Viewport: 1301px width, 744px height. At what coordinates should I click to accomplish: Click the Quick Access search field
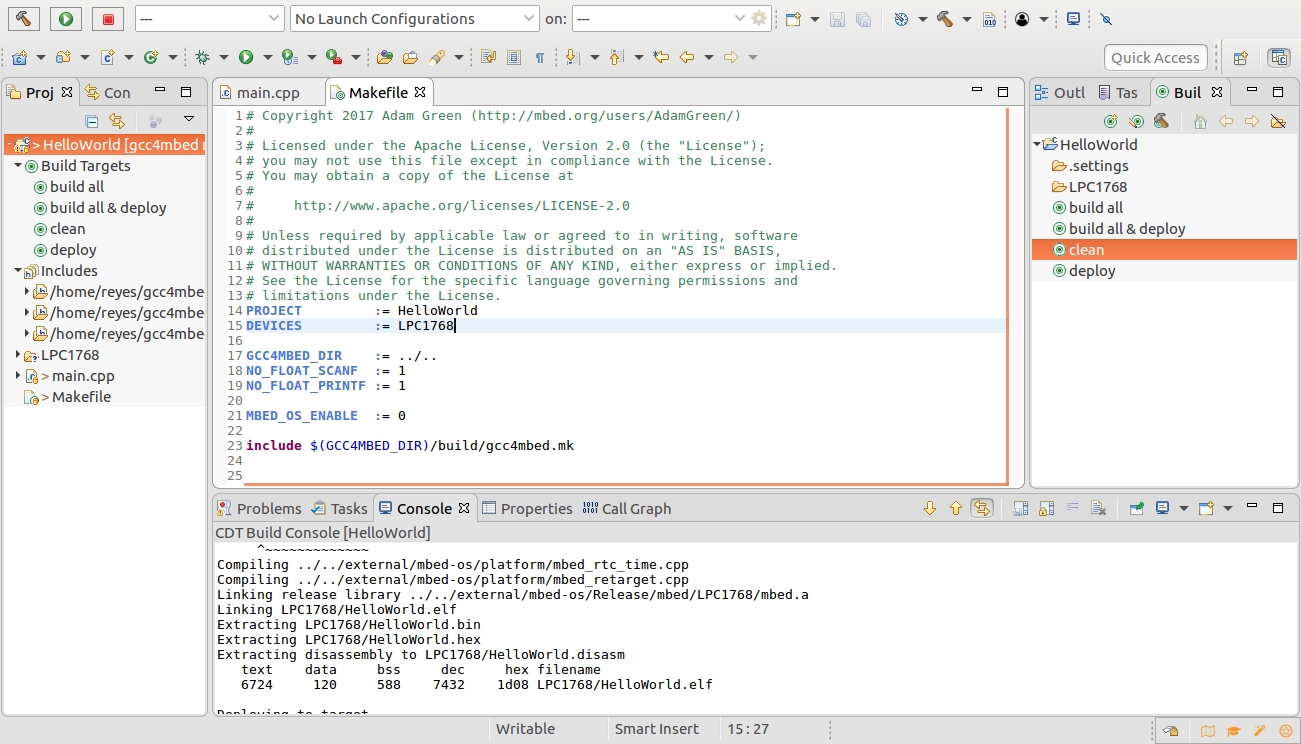1154,58
